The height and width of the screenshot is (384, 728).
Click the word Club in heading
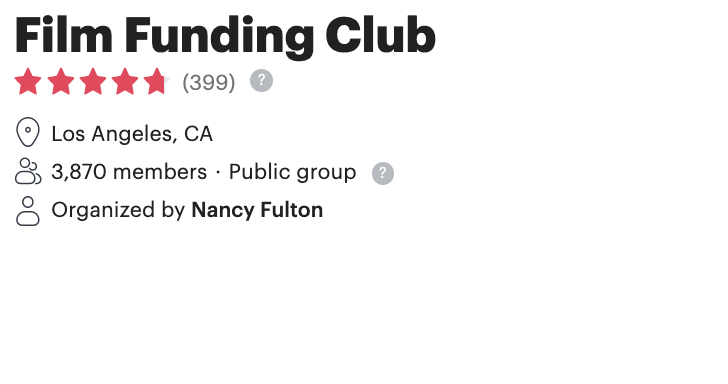click(x=380, y=35)
